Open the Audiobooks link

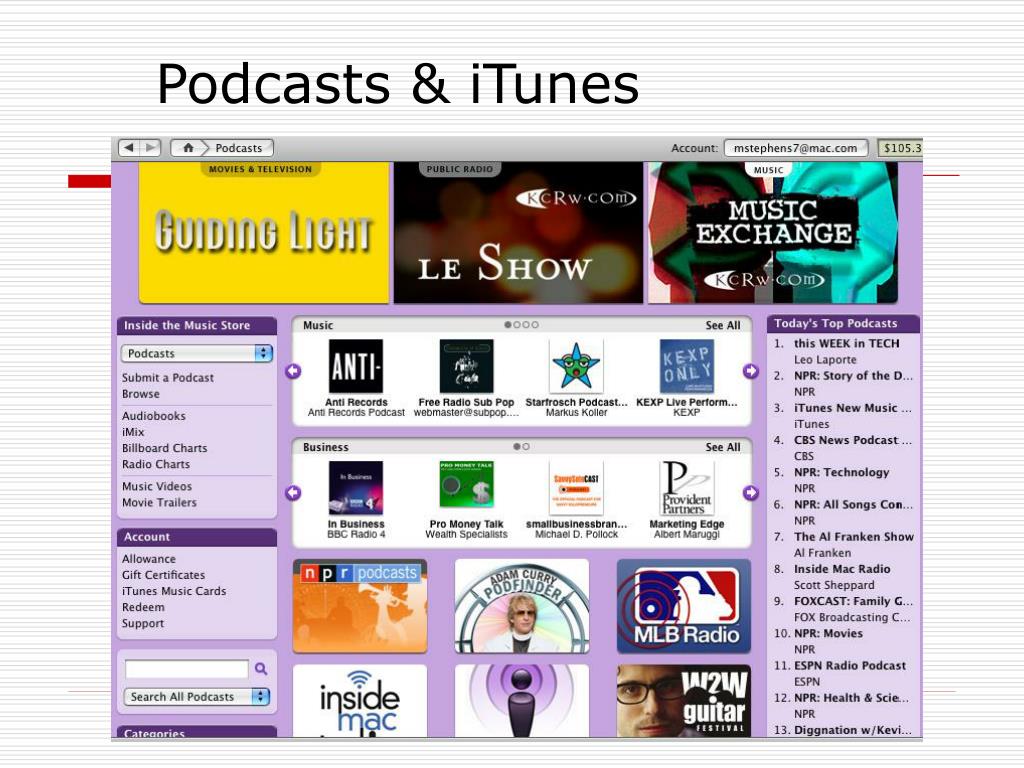click(x=153, y=416)
